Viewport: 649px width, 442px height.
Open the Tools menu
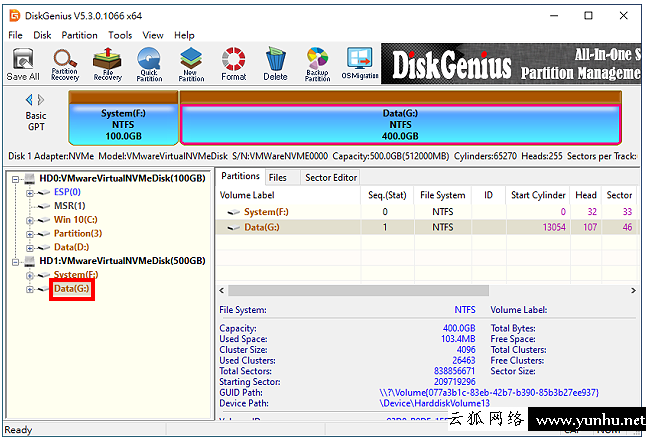[x=120, y=35]
